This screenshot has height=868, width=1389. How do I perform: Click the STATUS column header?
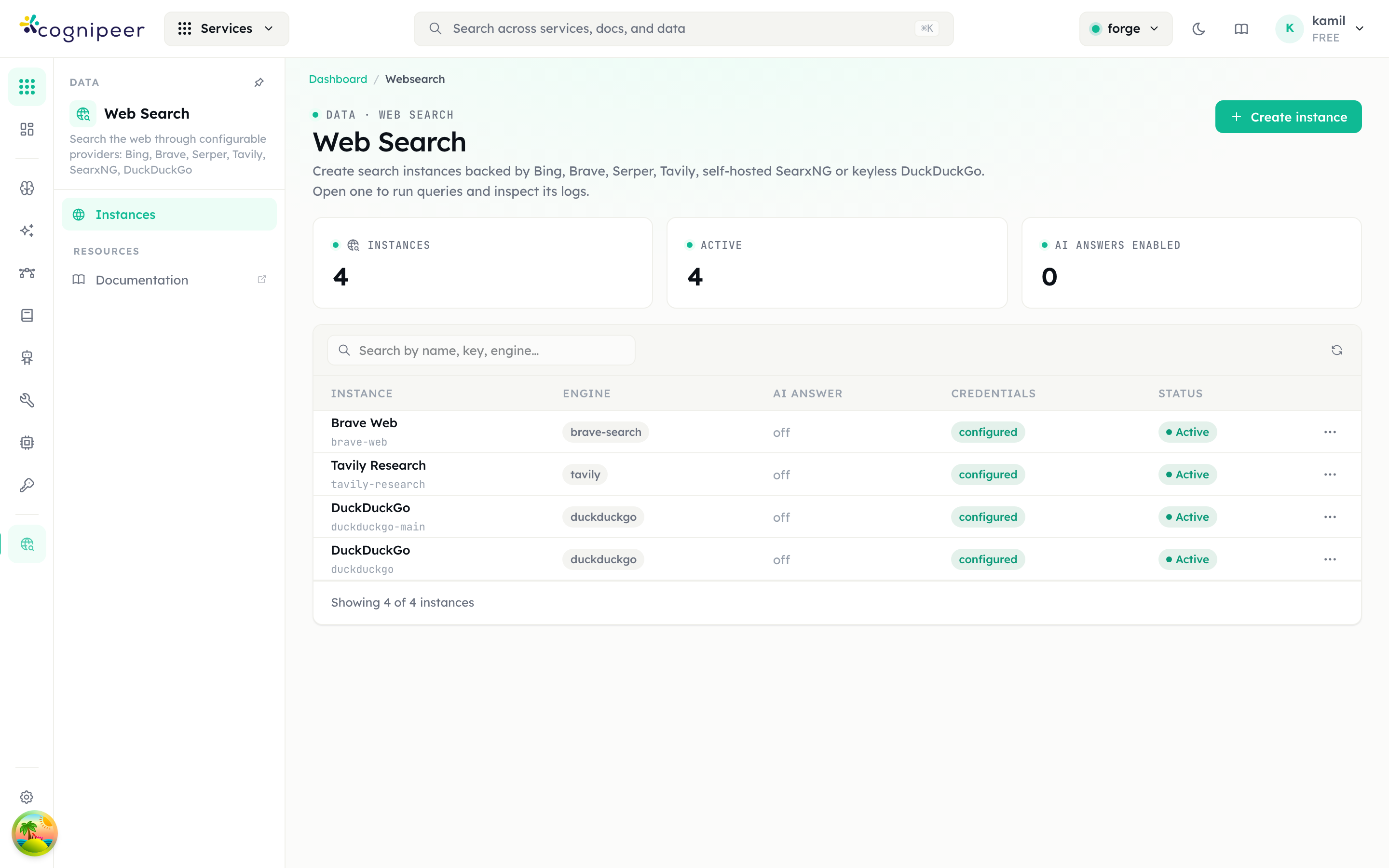[x=1180, y=394]
